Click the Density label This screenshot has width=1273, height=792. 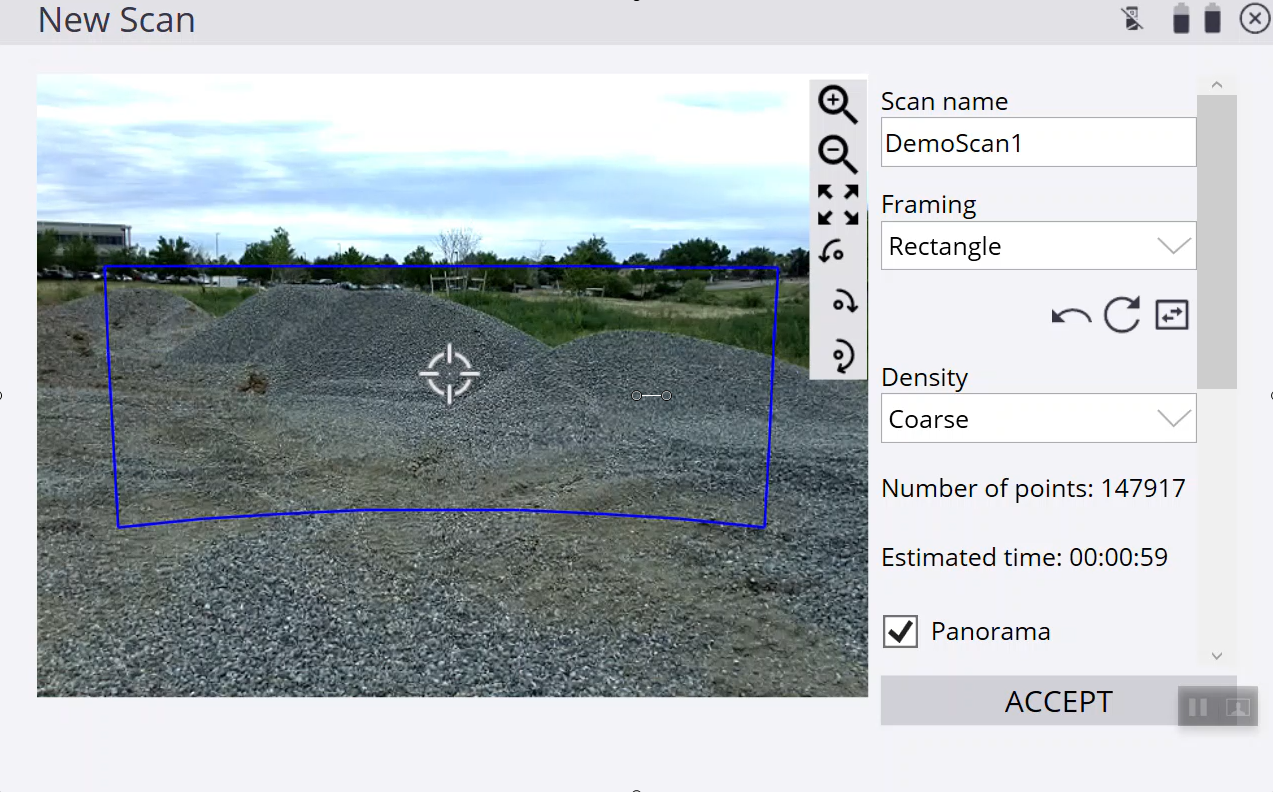click(x=924, y=377)
